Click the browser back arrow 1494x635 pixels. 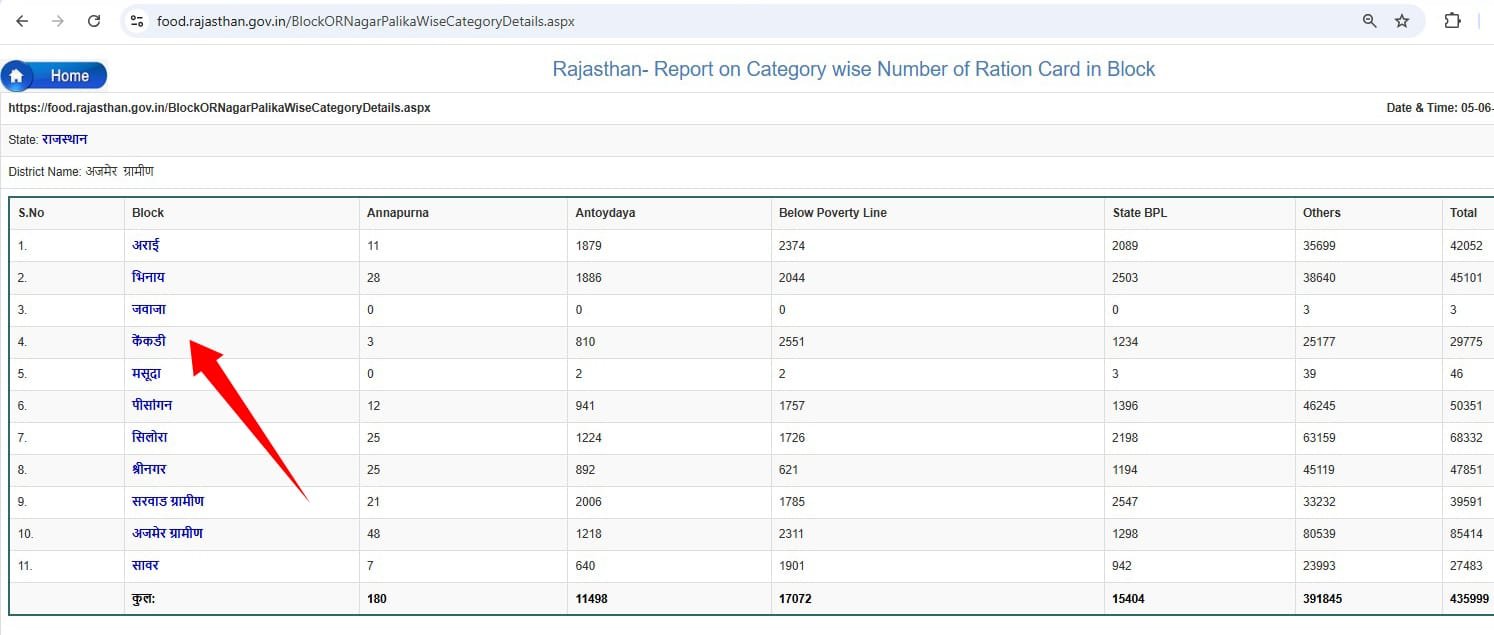[x=22, y=21]
